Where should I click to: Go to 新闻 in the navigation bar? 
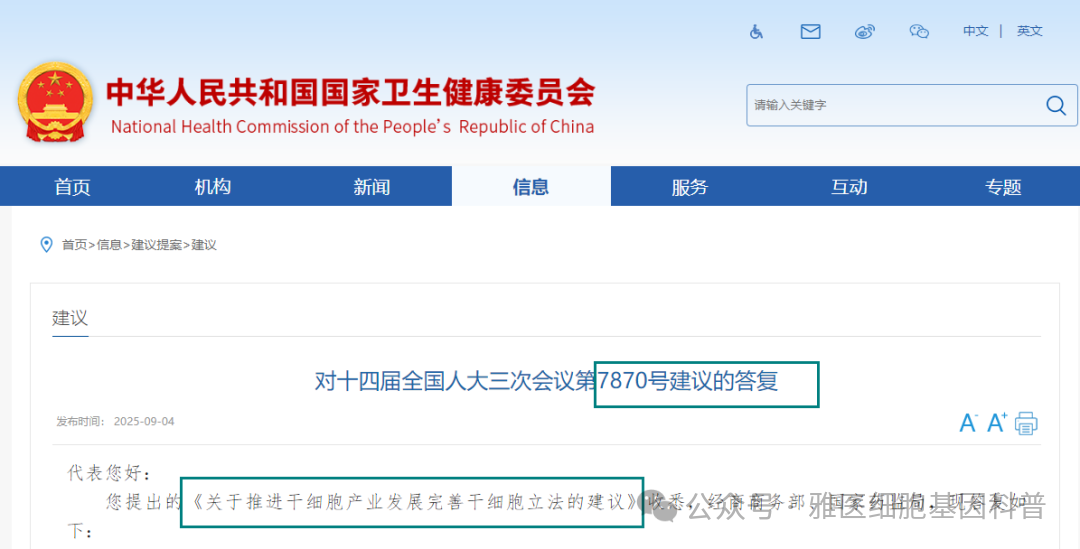[x=372, y=187]
